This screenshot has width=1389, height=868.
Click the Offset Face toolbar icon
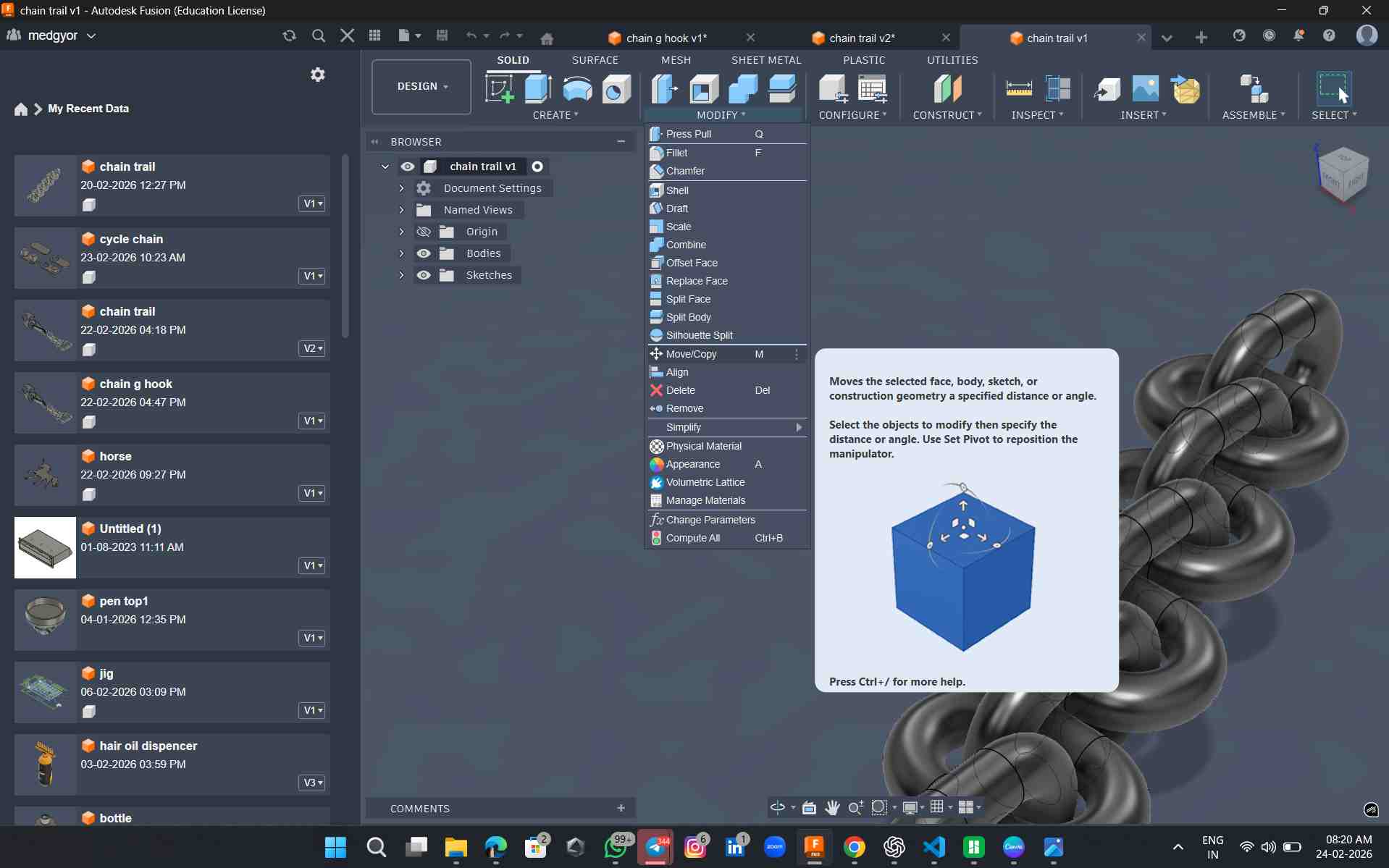click(782, 89)
